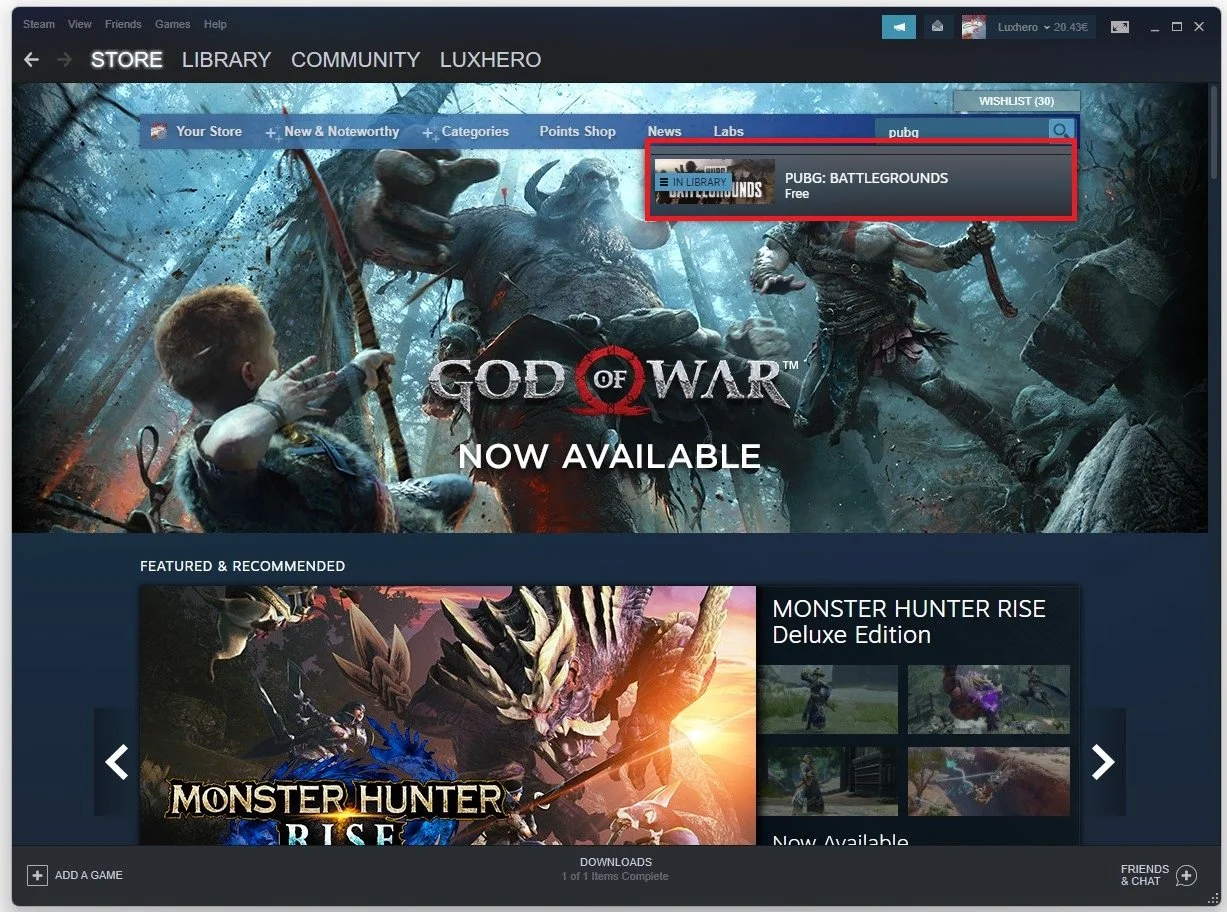Show previous featured carousel item
1227x912 pixels.
[116, 762]
